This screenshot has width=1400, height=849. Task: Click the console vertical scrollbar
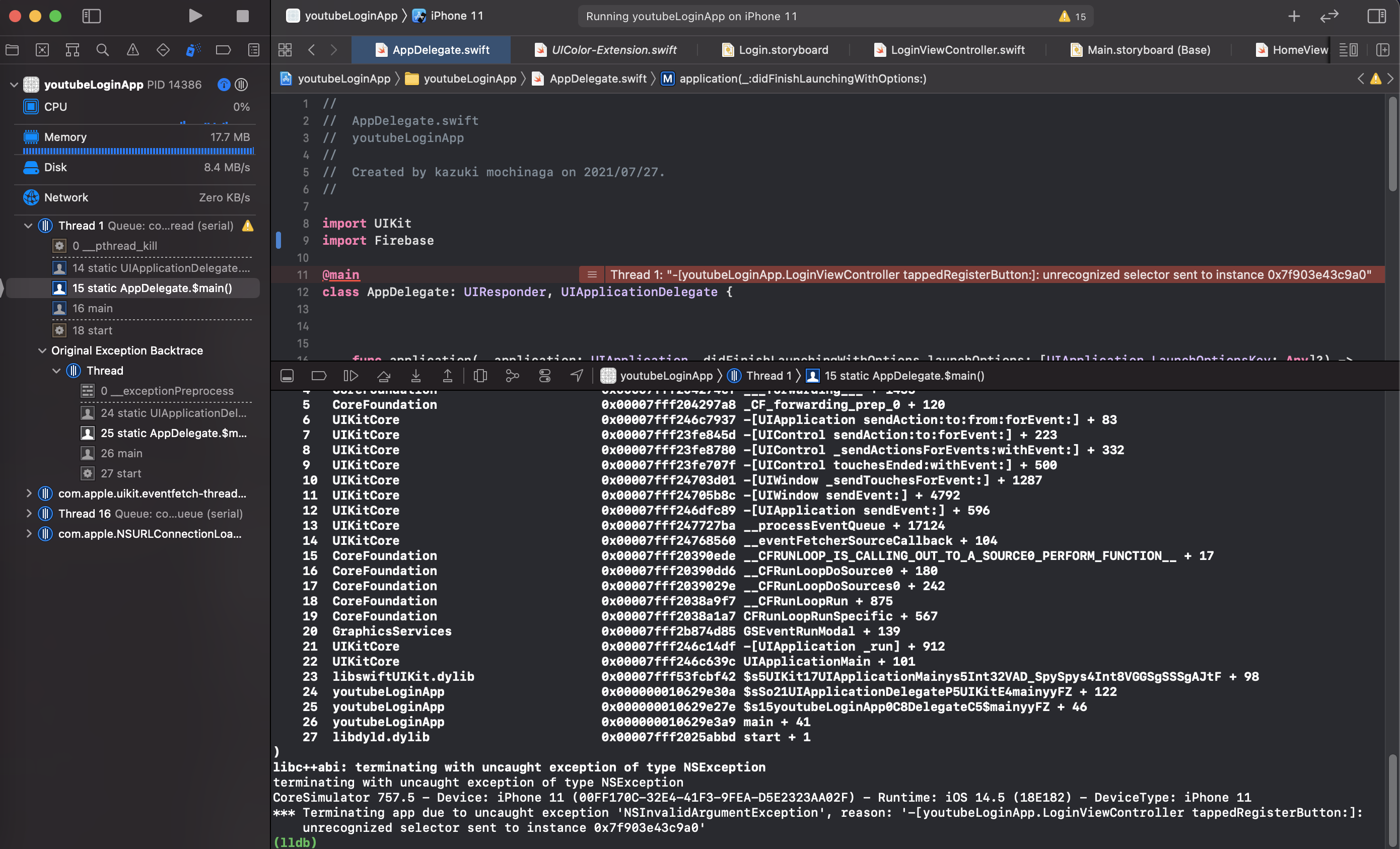pos(1392,800)
